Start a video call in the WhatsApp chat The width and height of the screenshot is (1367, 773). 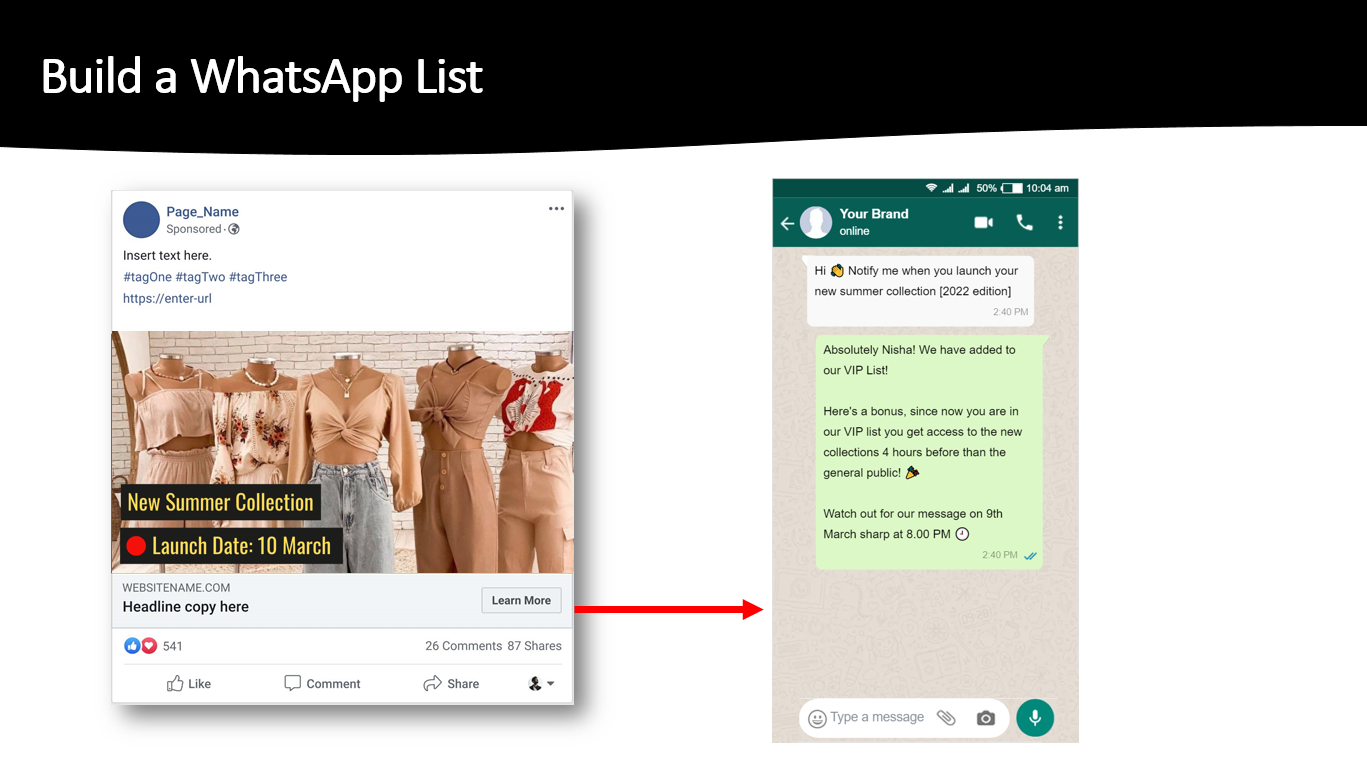983,222
